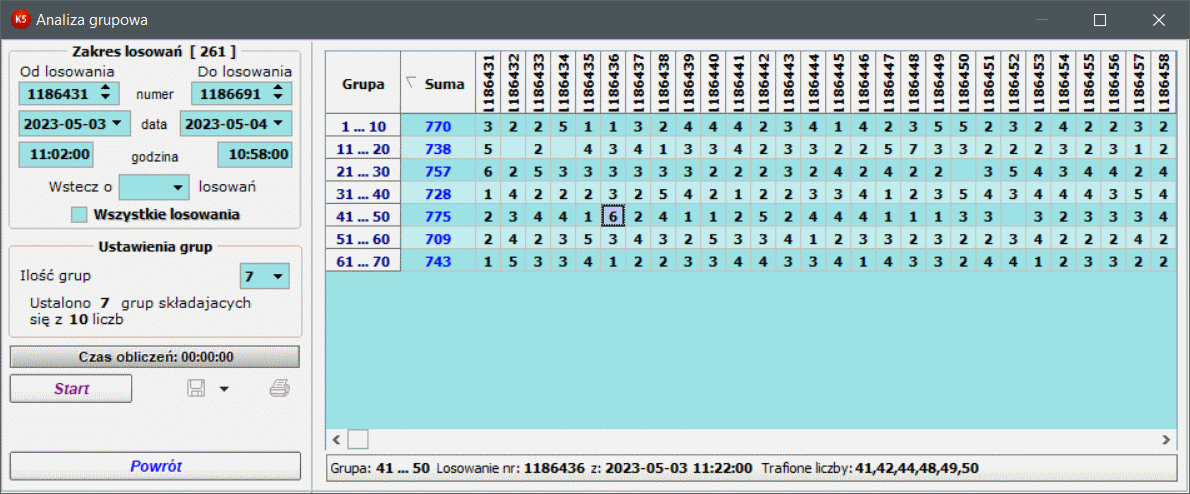Screen dimensions: 1190x494
Task: Select group row 1 ... 10
Action: click(x=364, y=125)
